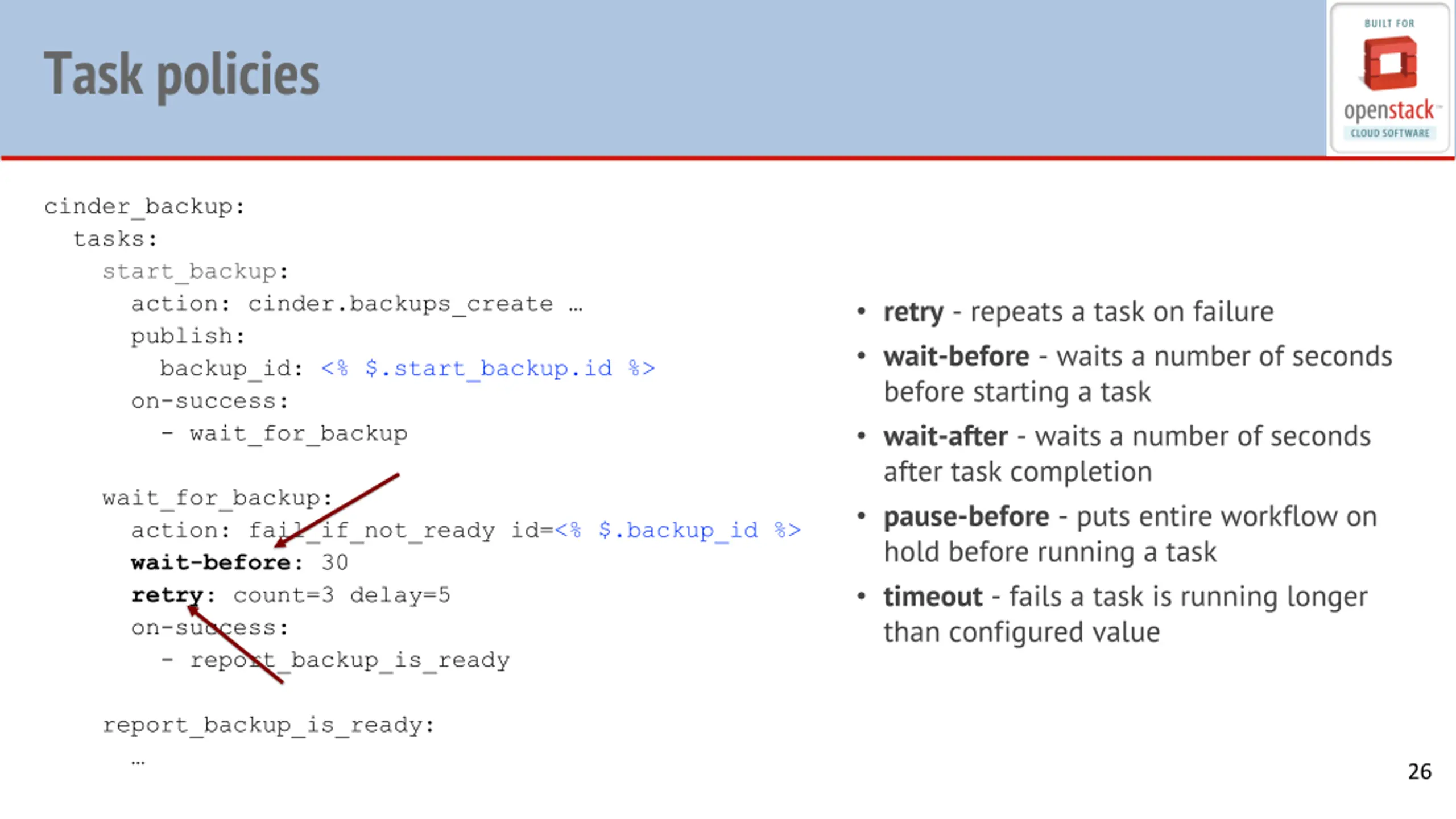The height and width of the screenshot is (819, 1456).
Task: Click the 'backup_id:' key in publish block
Action: [231, 369]
